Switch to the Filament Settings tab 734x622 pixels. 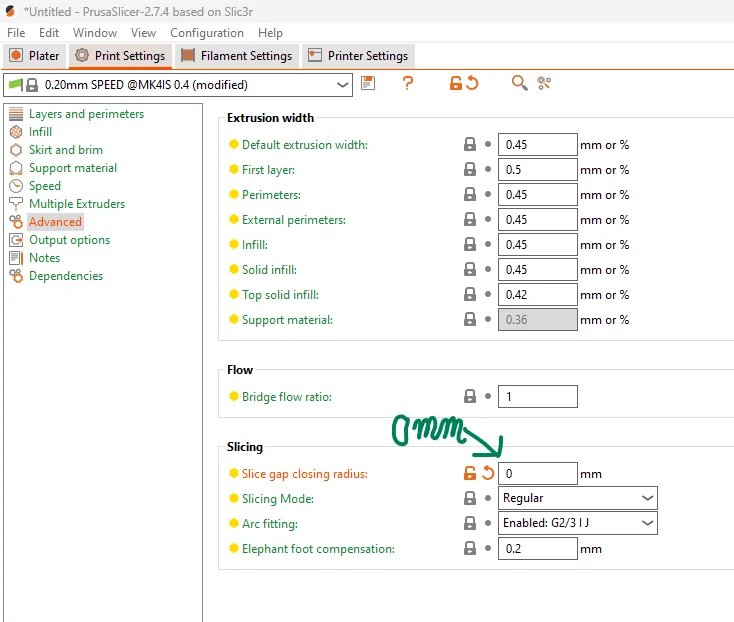point(237,56)
